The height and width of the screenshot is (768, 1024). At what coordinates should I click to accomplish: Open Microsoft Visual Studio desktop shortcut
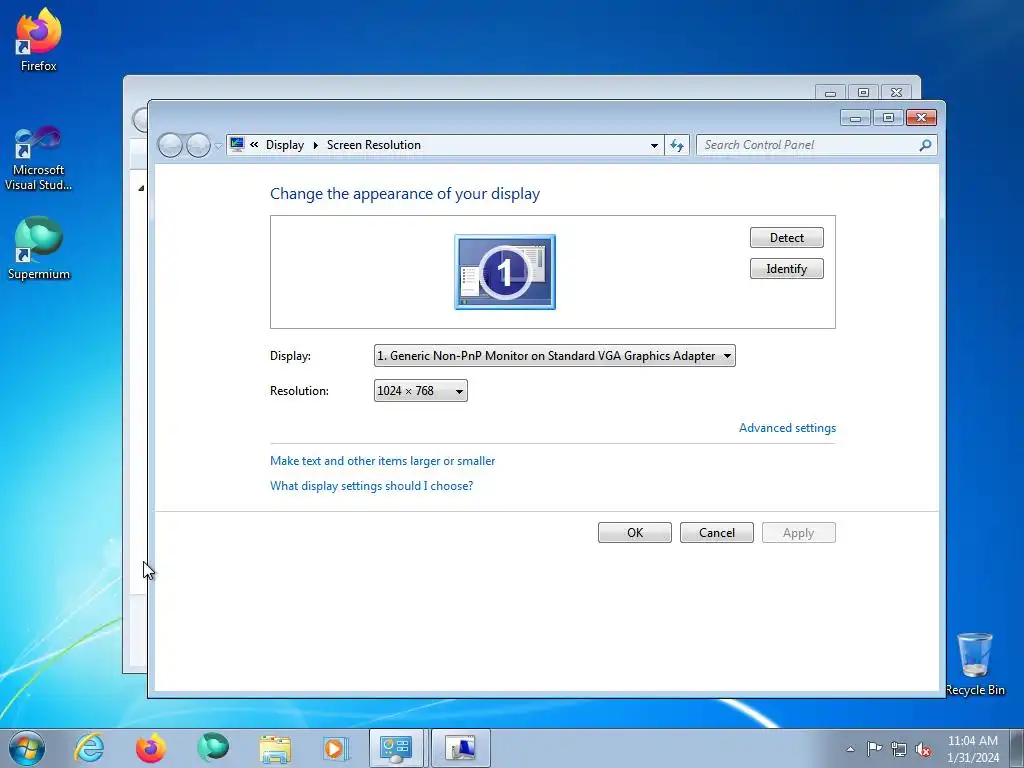point(38,159)
